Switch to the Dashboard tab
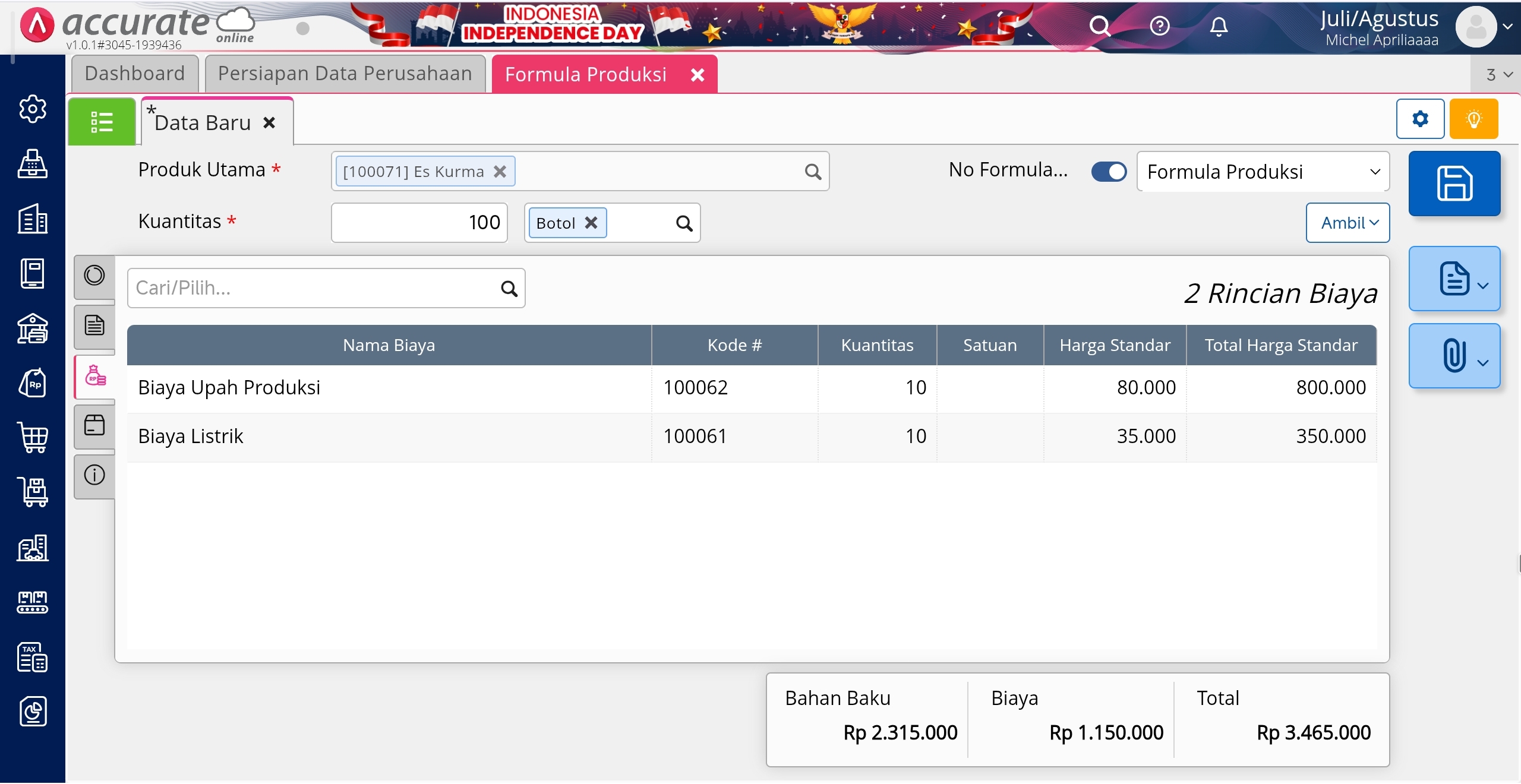The height and width of the screenshot is (784, 1521). pyautogui.click(x=135, y=74)
